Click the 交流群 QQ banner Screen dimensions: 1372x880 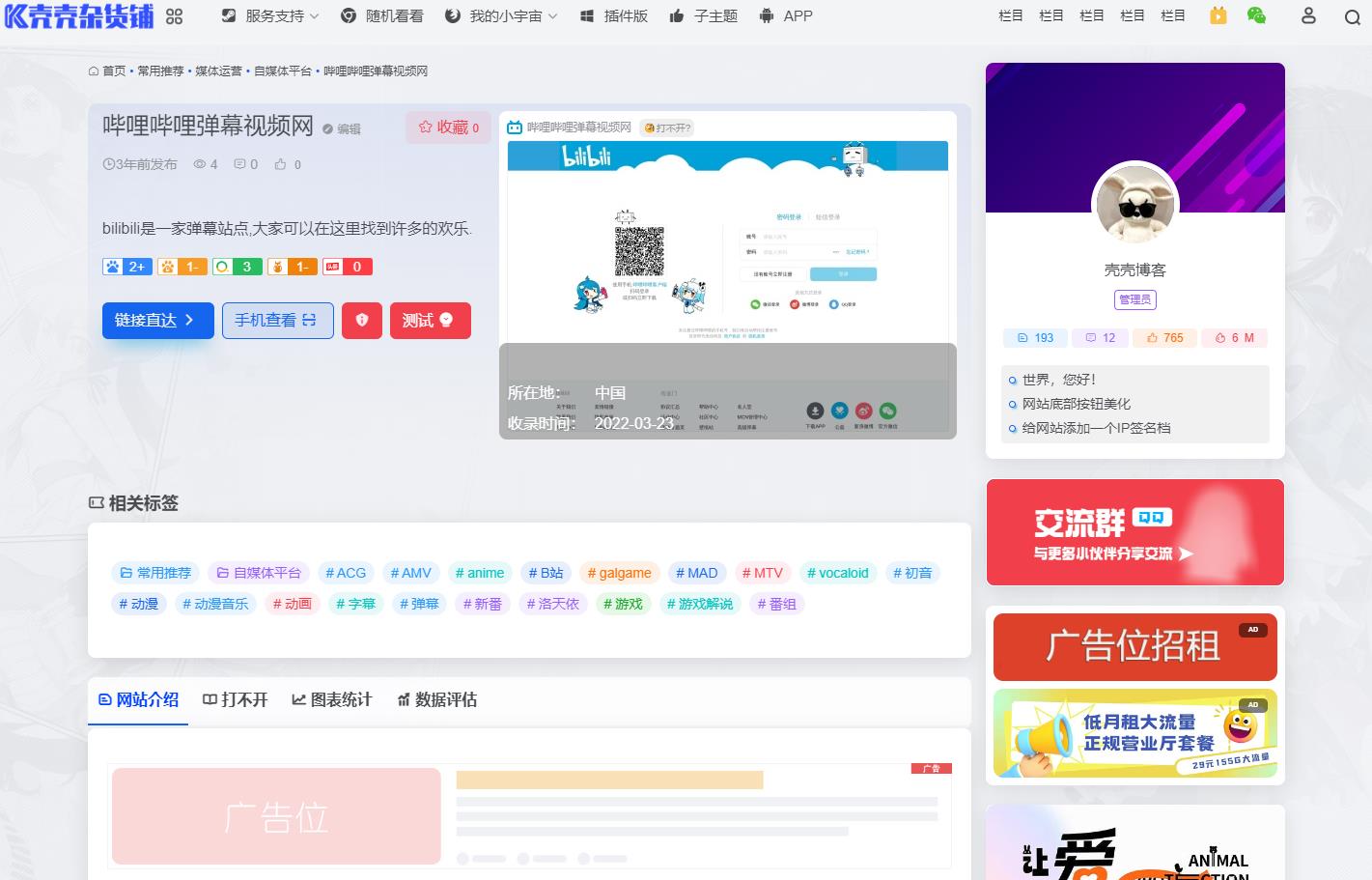point(1135,532)
